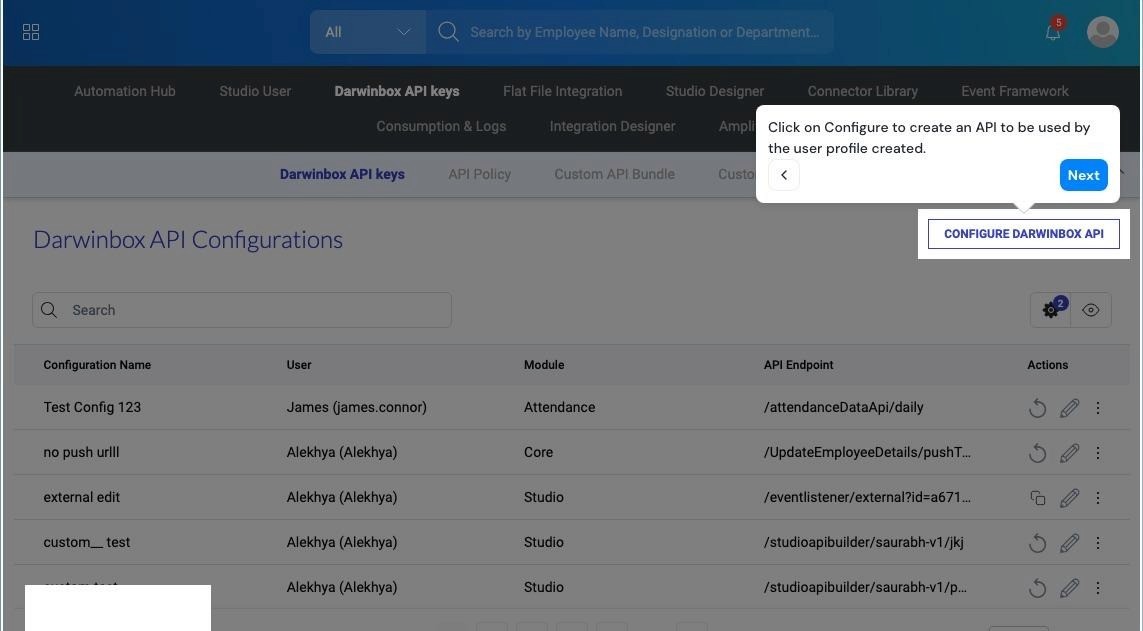Image resolution: width=1143 pixels, height=631 pixels.
Task: Click regenerate icon for no push urlll
Action: click(1037, 453)
